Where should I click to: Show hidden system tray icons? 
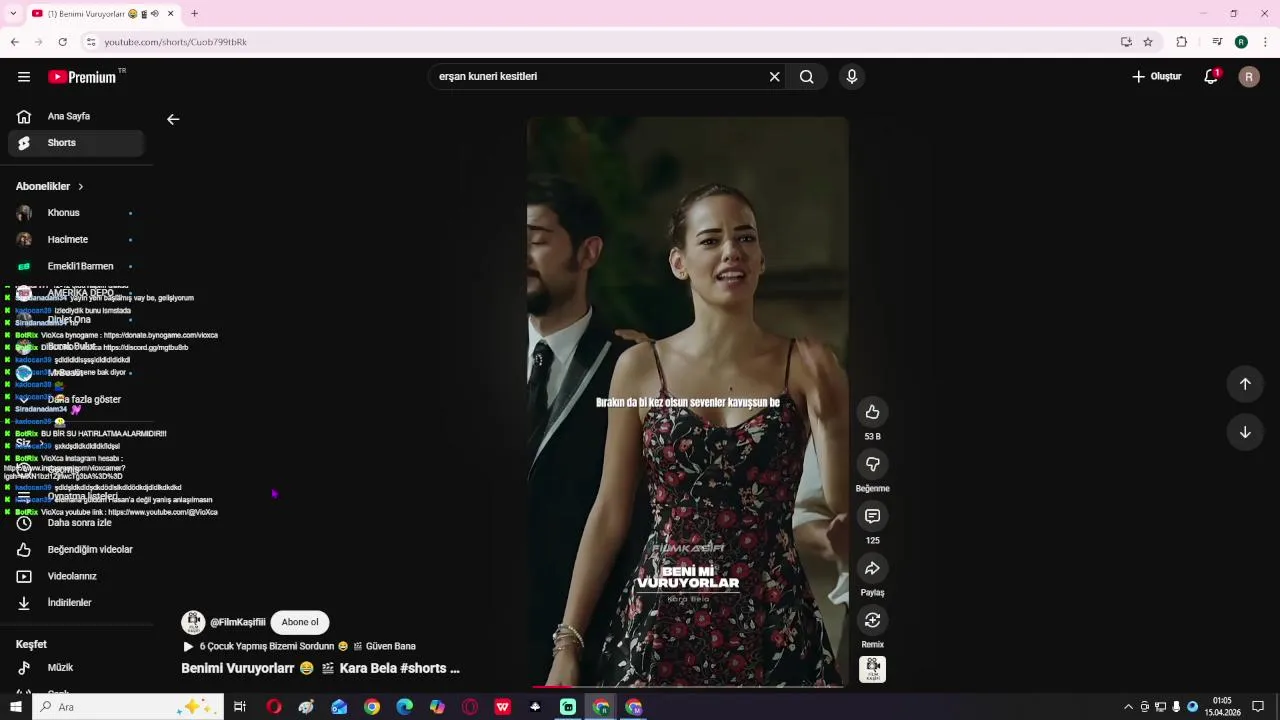(1128, 707)
